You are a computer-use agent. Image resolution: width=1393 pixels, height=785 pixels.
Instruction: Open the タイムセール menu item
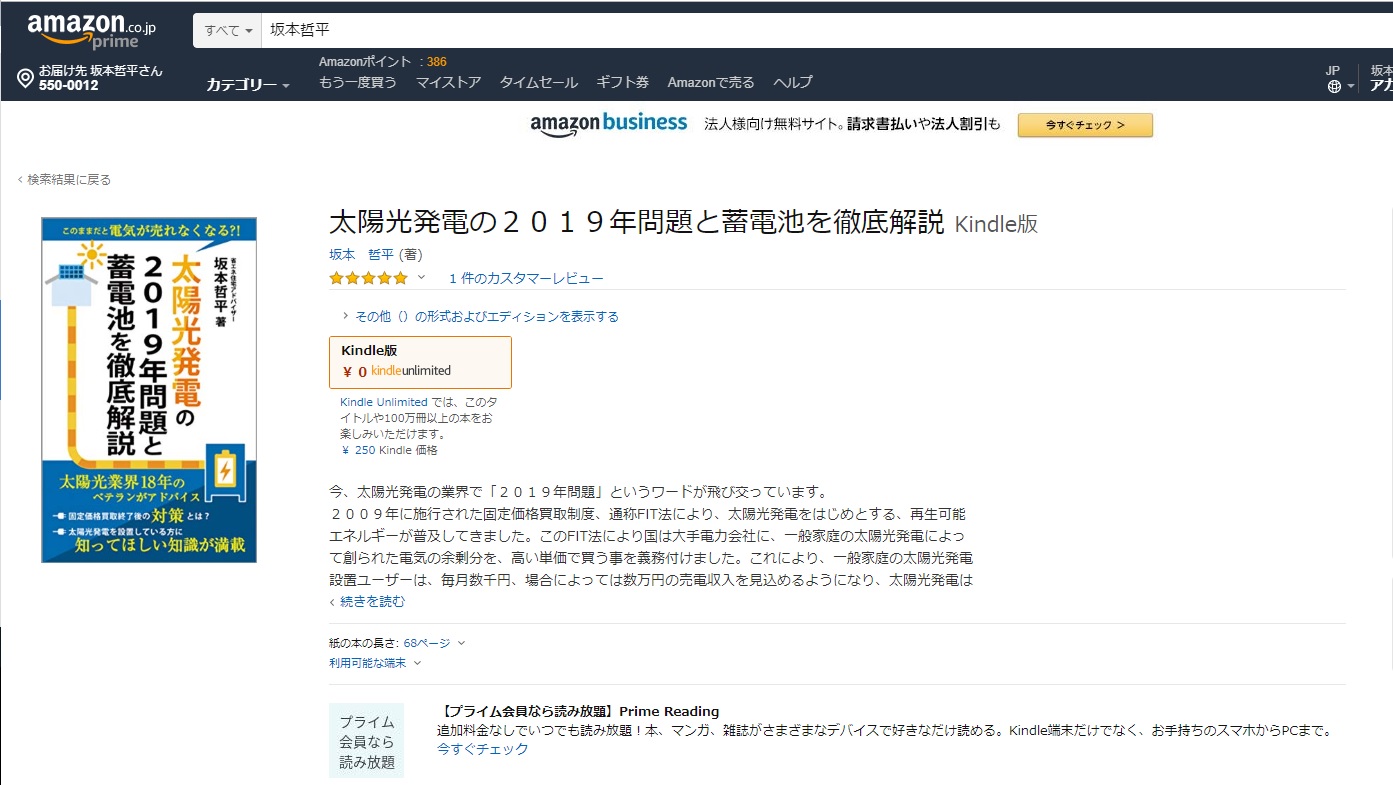pos(538,82)
